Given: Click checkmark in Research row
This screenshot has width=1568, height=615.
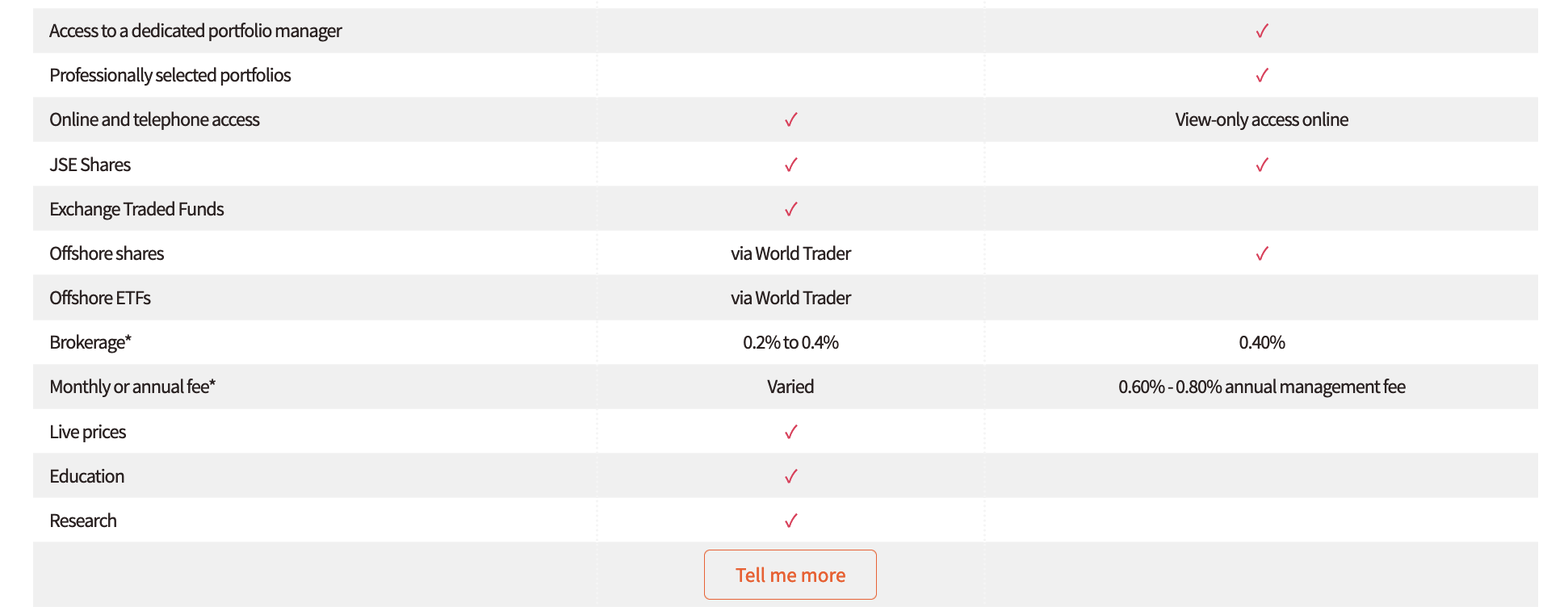Looking at the screenshot, I should click(791, 521).
